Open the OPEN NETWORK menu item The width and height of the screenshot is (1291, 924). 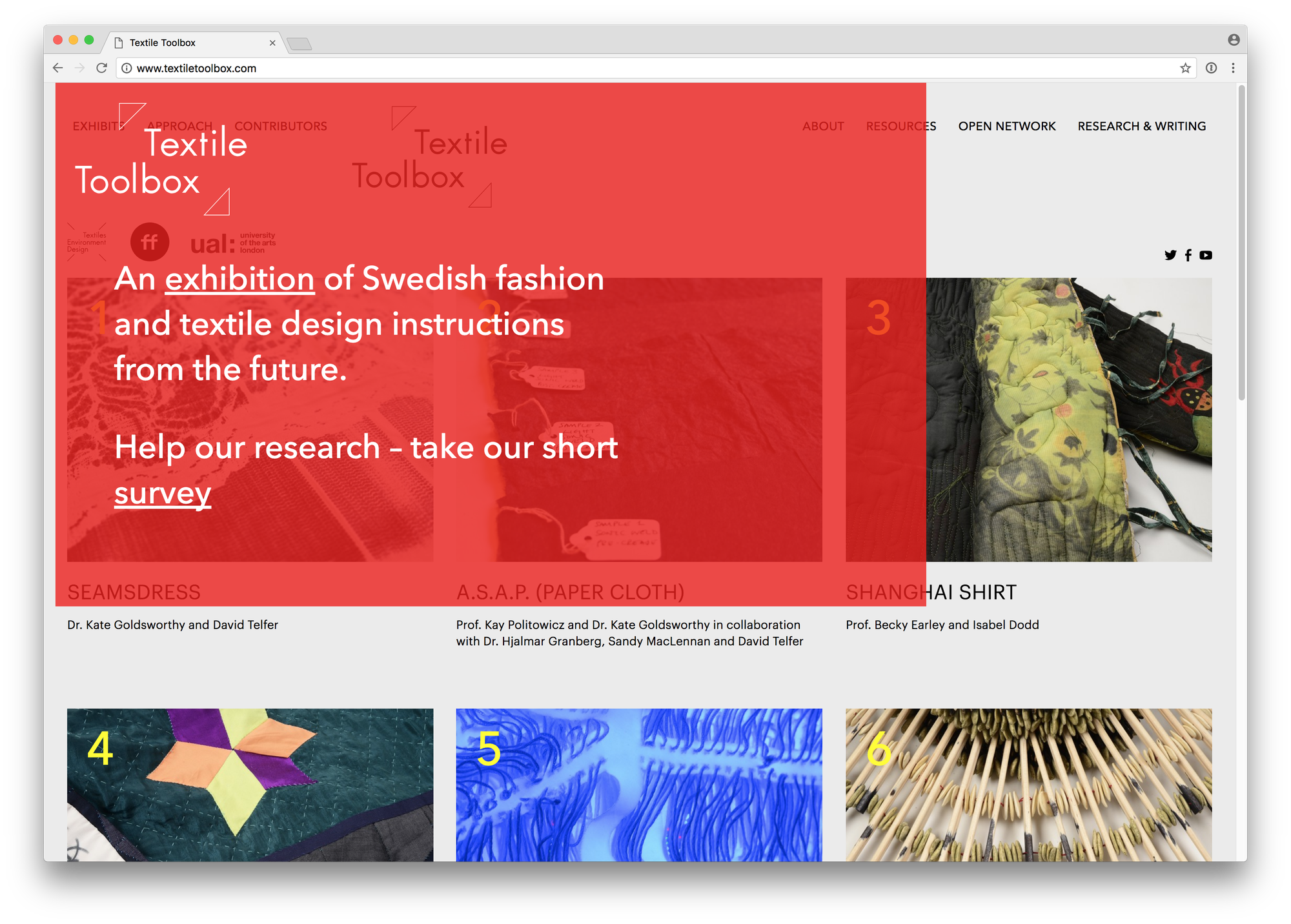[1007, 126]
